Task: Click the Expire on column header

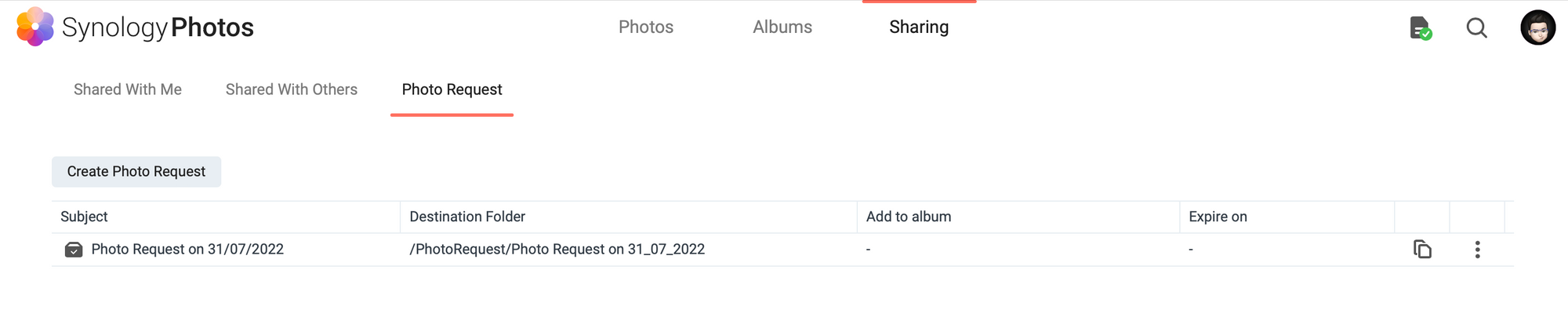Action: 1218,217
